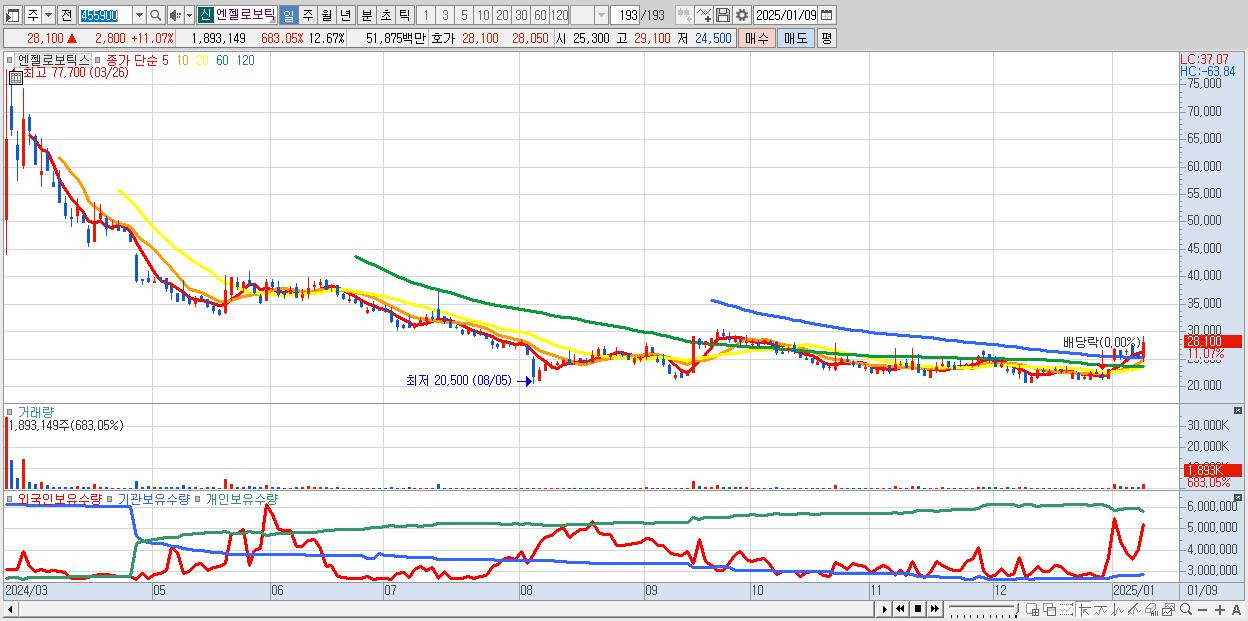Click the crosshair cursor icon

pos(1084,609)
